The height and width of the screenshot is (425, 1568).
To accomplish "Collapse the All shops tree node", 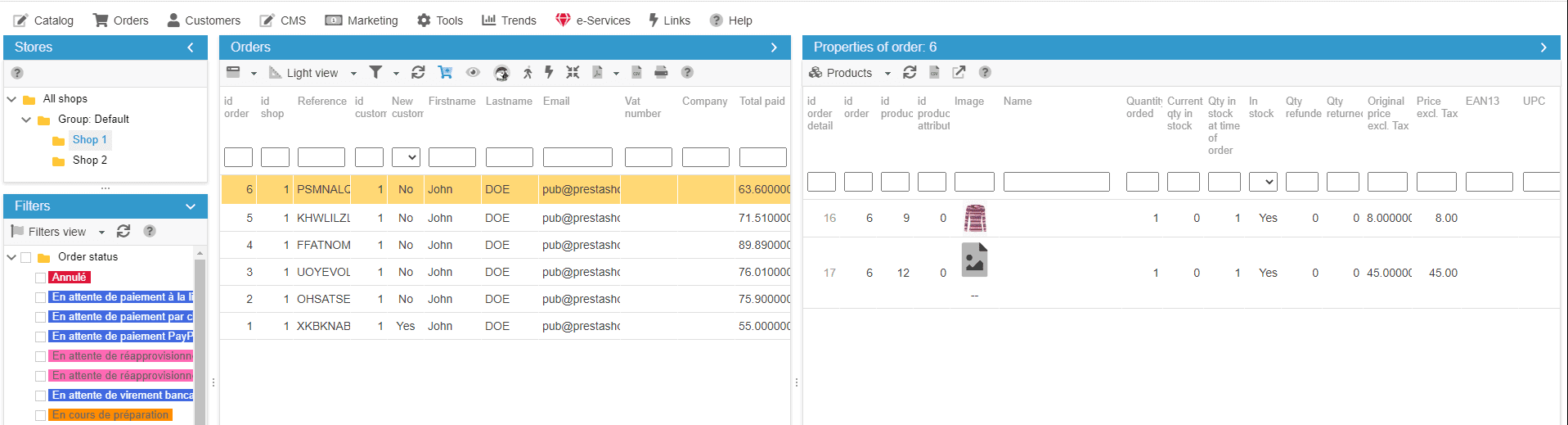I will pyautogui.click(x=12, y=99).
